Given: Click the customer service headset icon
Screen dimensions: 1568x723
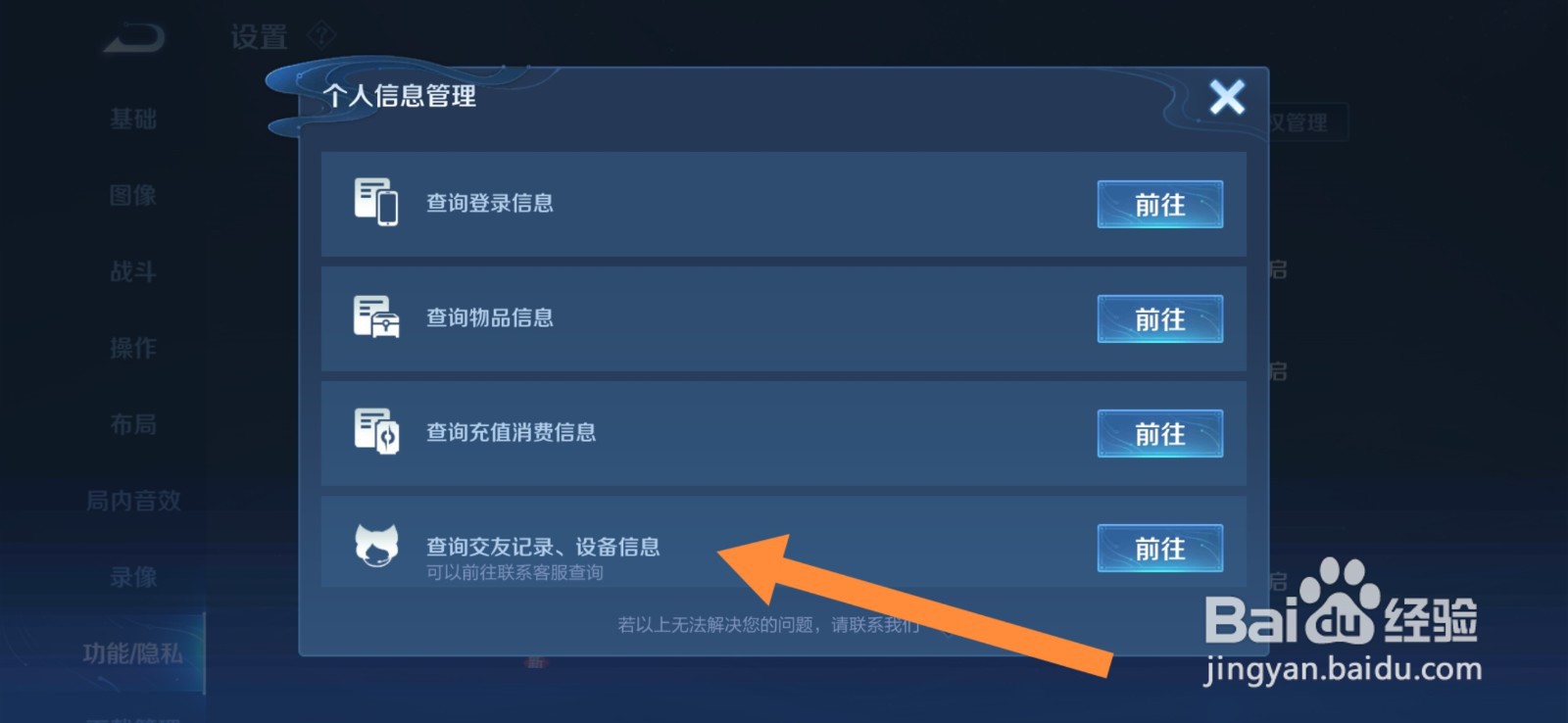Looking at the screenshot, I should [x=376, y=546].
